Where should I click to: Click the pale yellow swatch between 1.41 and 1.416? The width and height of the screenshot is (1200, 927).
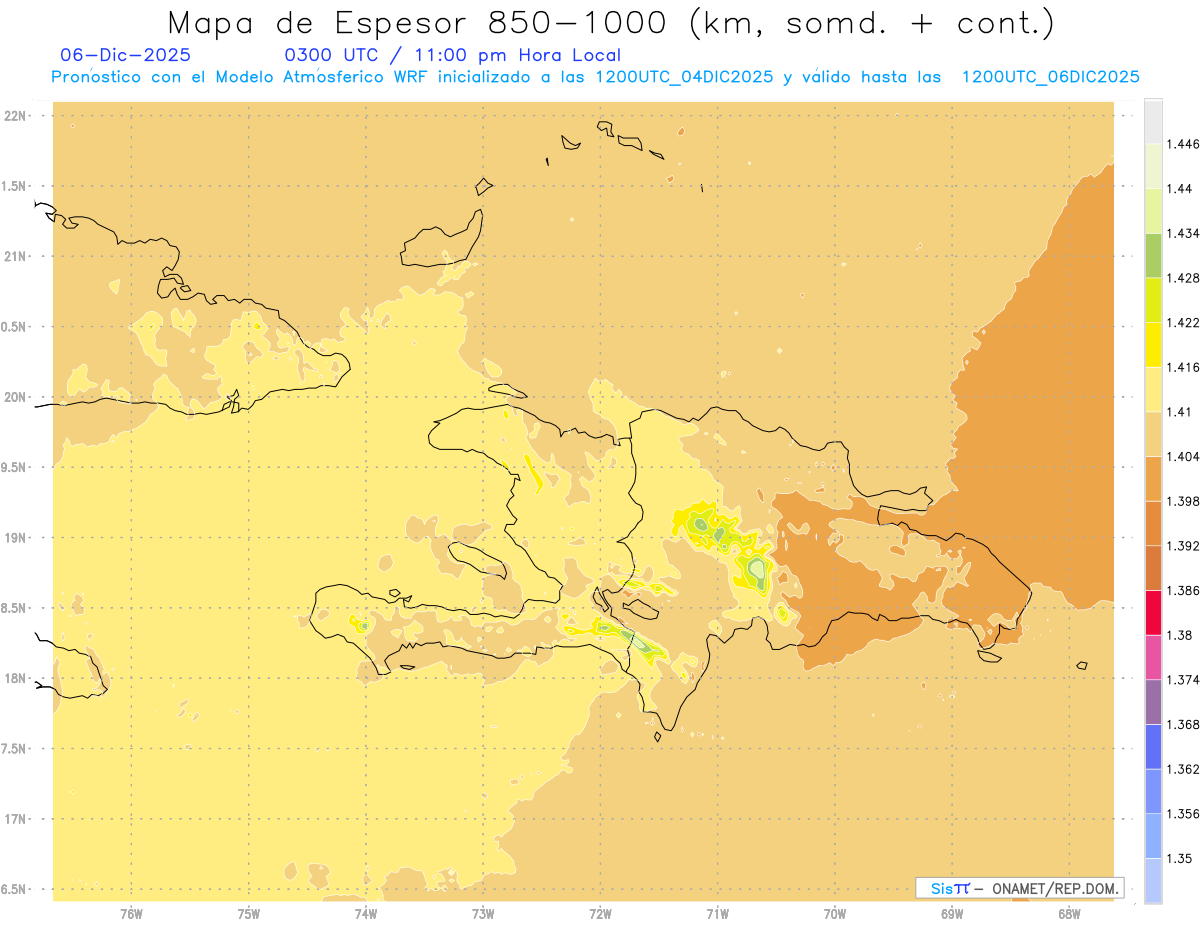tap(1153, 389)
